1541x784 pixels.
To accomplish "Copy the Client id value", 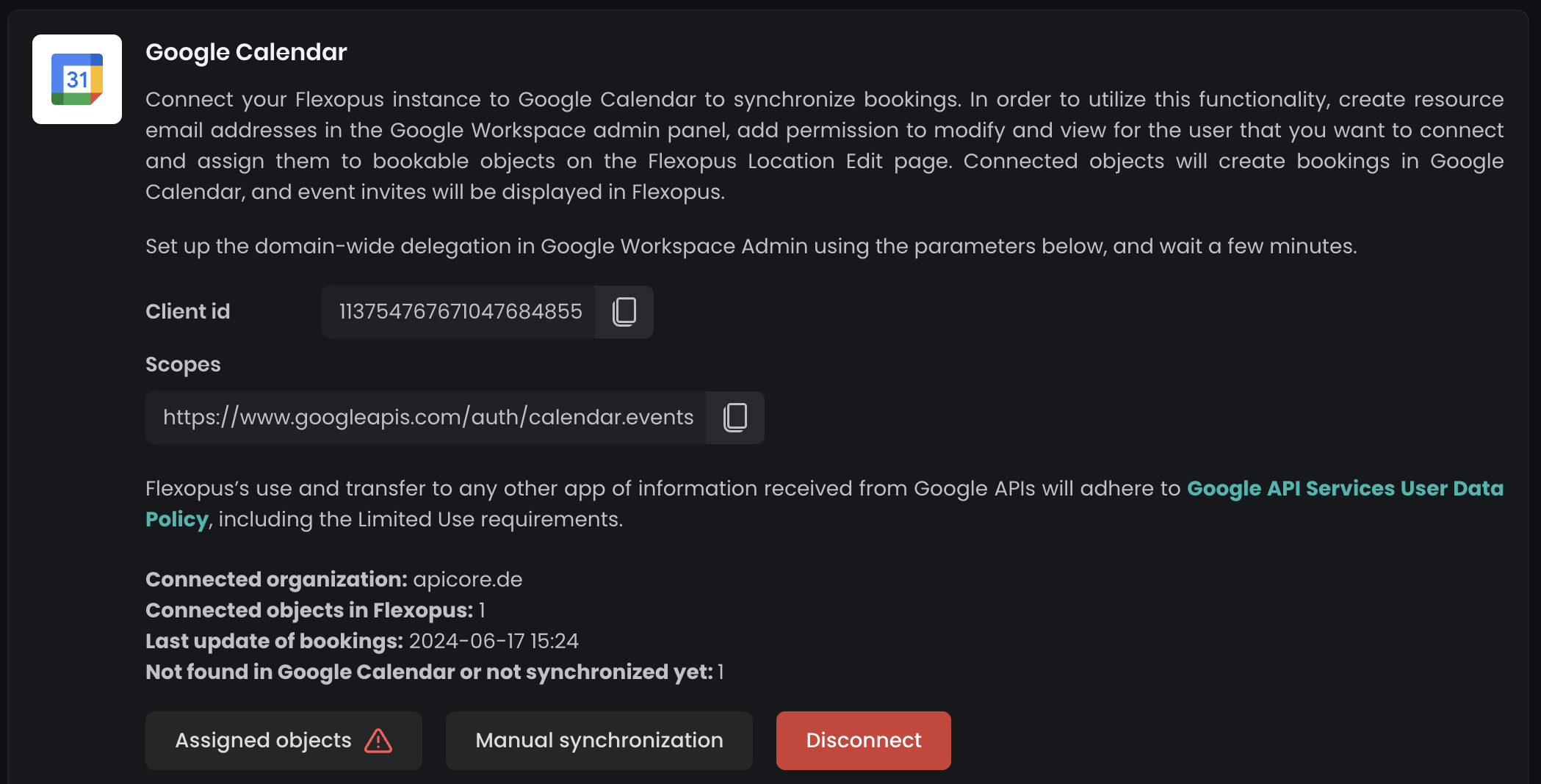I will [x=624, y=312].
